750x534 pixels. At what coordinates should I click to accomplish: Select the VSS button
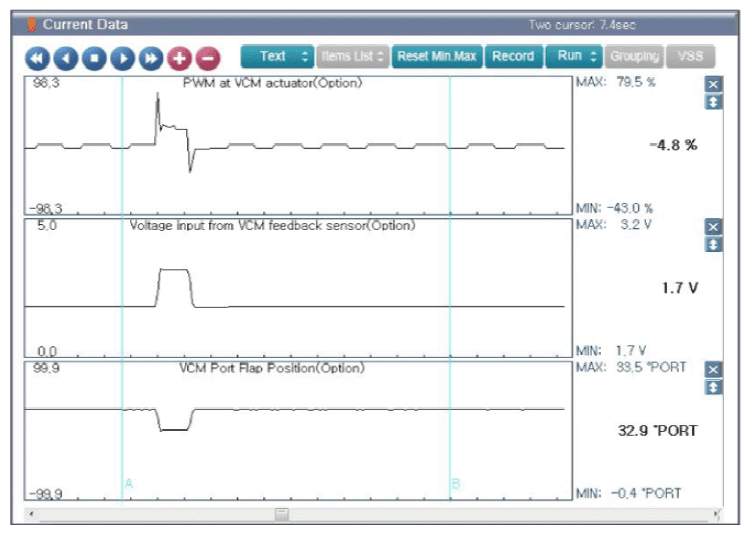691,56
